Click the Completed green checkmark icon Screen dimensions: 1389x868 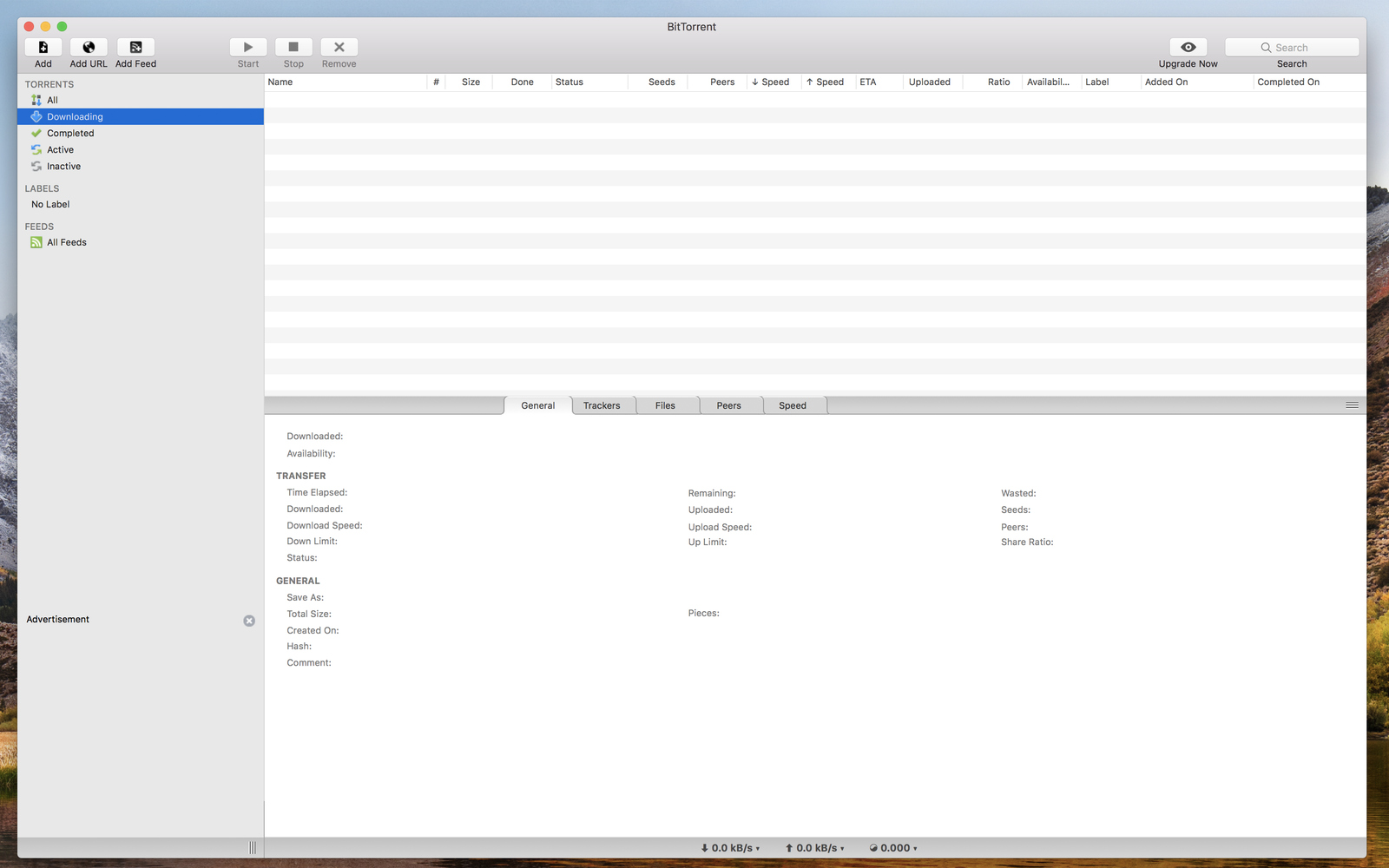click(x=36, y=133)
